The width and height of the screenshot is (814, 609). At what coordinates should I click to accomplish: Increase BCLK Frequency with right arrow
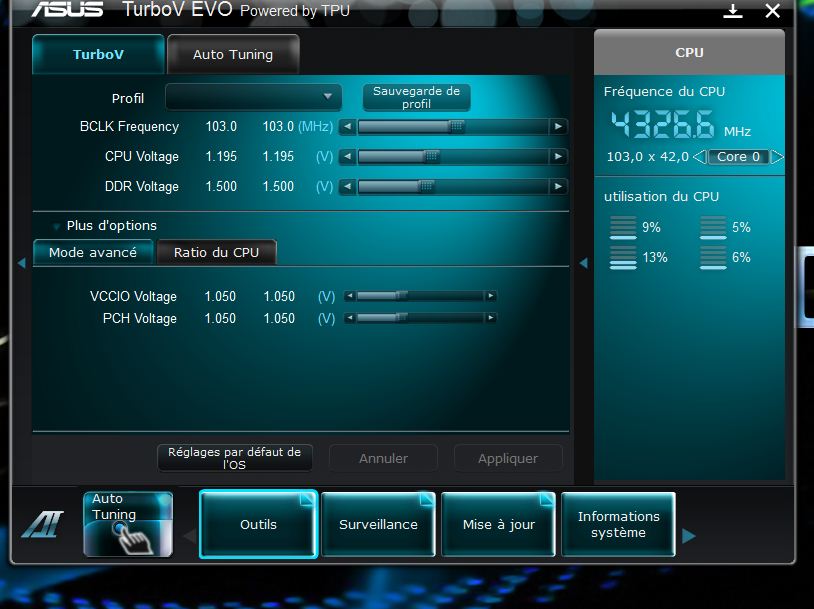(x=558, y=127)
